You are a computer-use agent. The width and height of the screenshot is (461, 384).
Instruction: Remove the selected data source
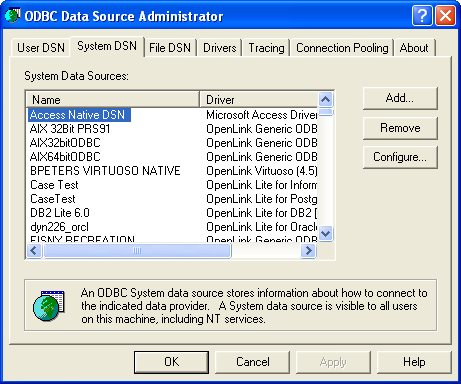click(400, 128)
